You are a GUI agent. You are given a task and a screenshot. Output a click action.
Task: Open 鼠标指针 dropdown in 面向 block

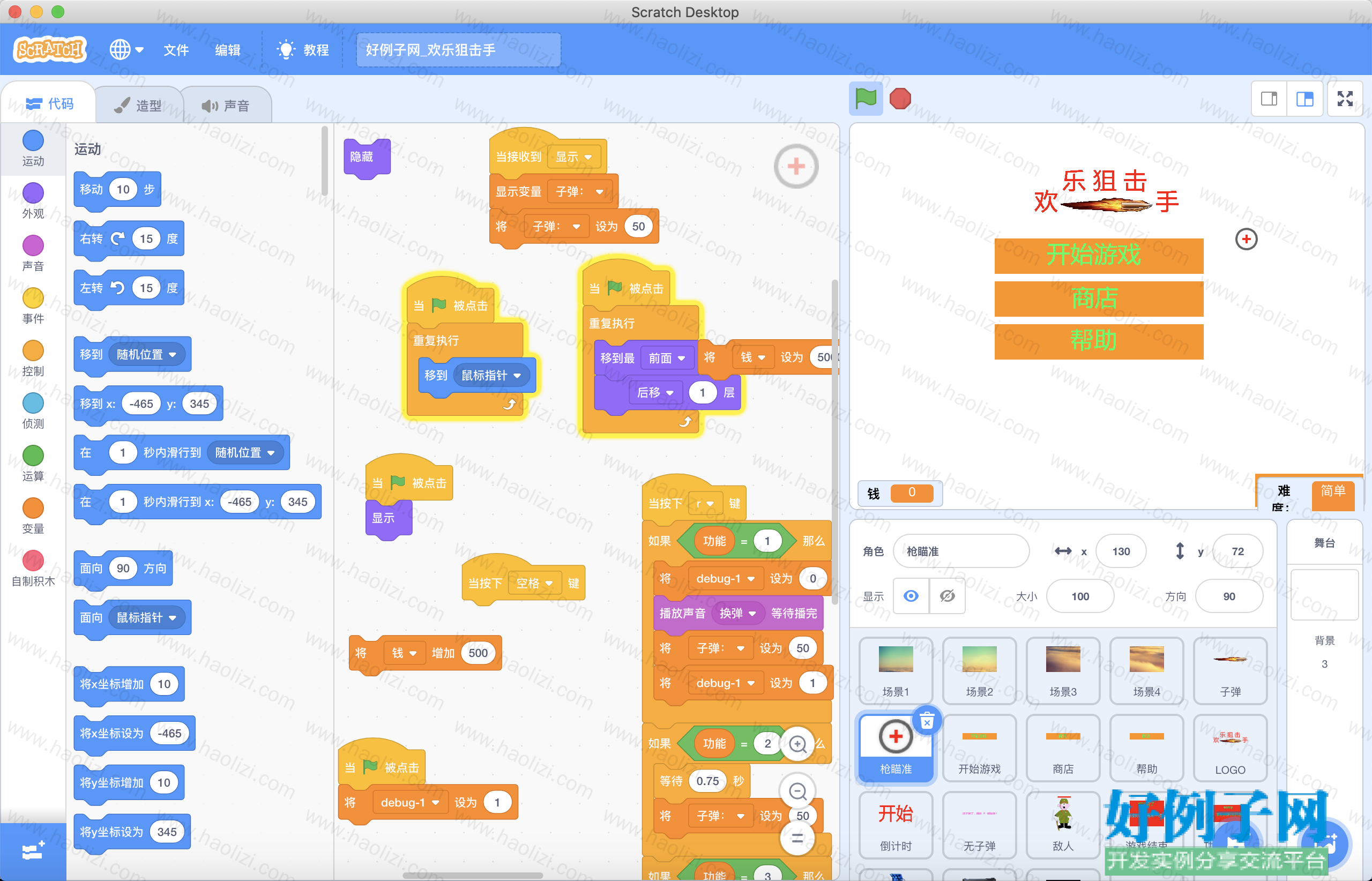(146, 618)
